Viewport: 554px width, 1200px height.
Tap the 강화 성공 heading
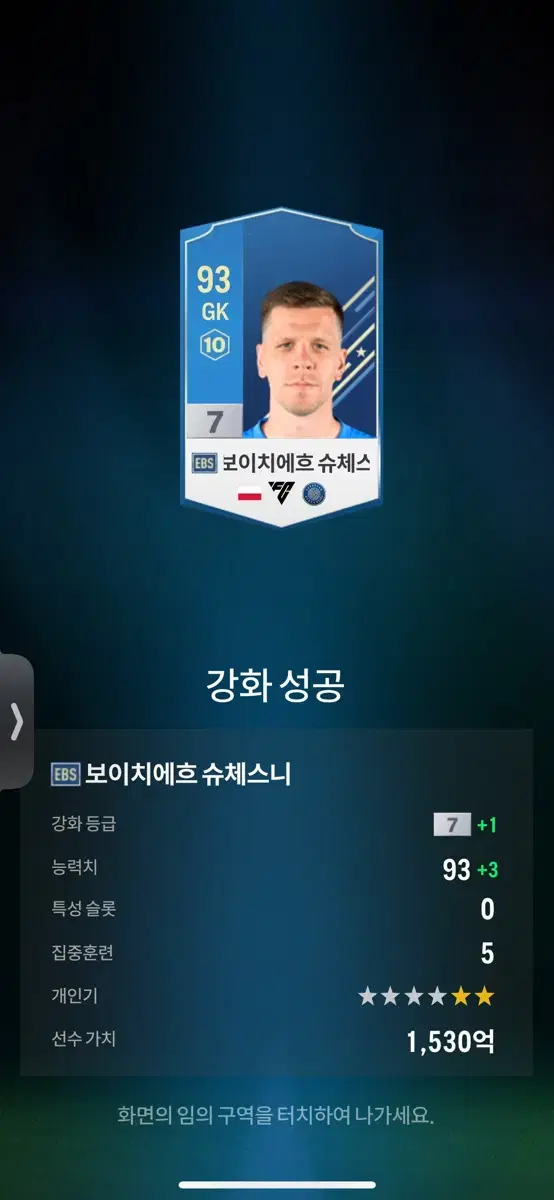point(275,686)
